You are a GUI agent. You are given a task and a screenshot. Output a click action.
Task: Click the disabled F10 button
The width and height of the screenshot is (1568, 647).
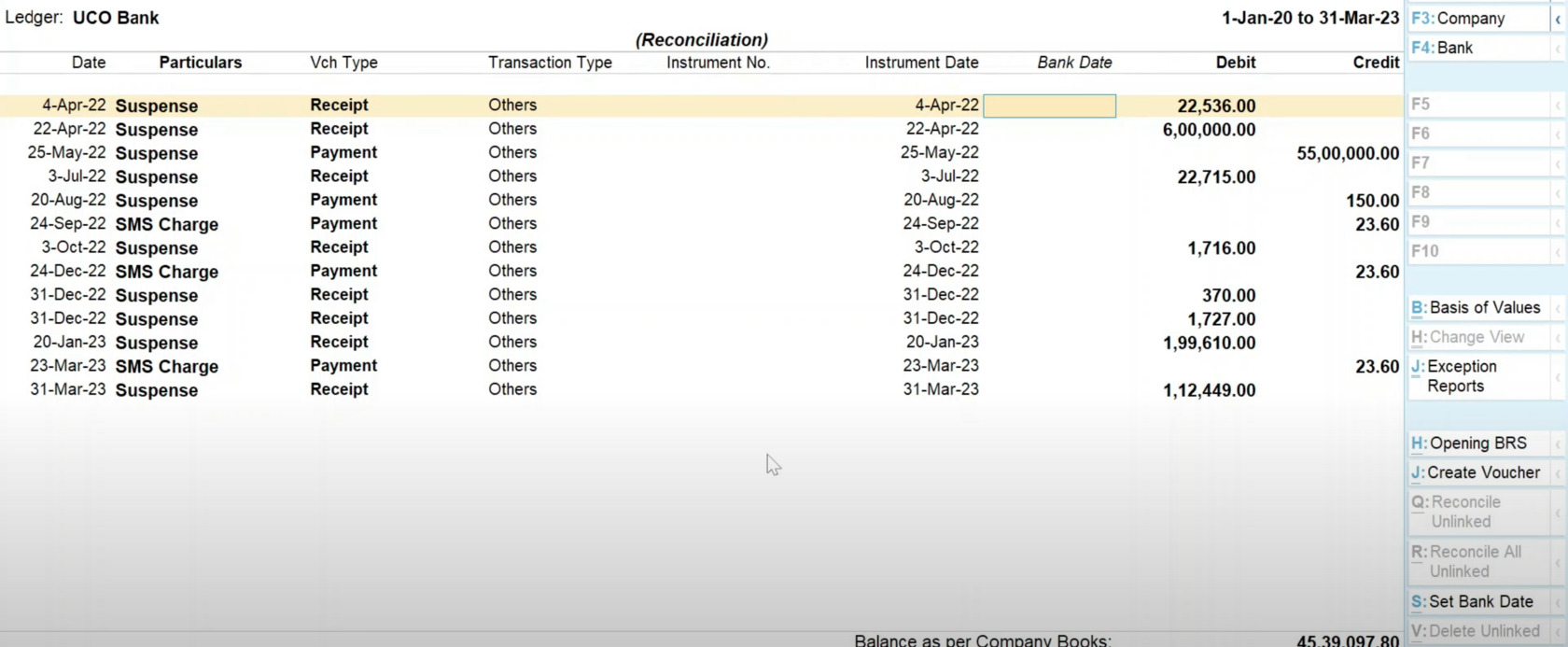coord(1478,251)
